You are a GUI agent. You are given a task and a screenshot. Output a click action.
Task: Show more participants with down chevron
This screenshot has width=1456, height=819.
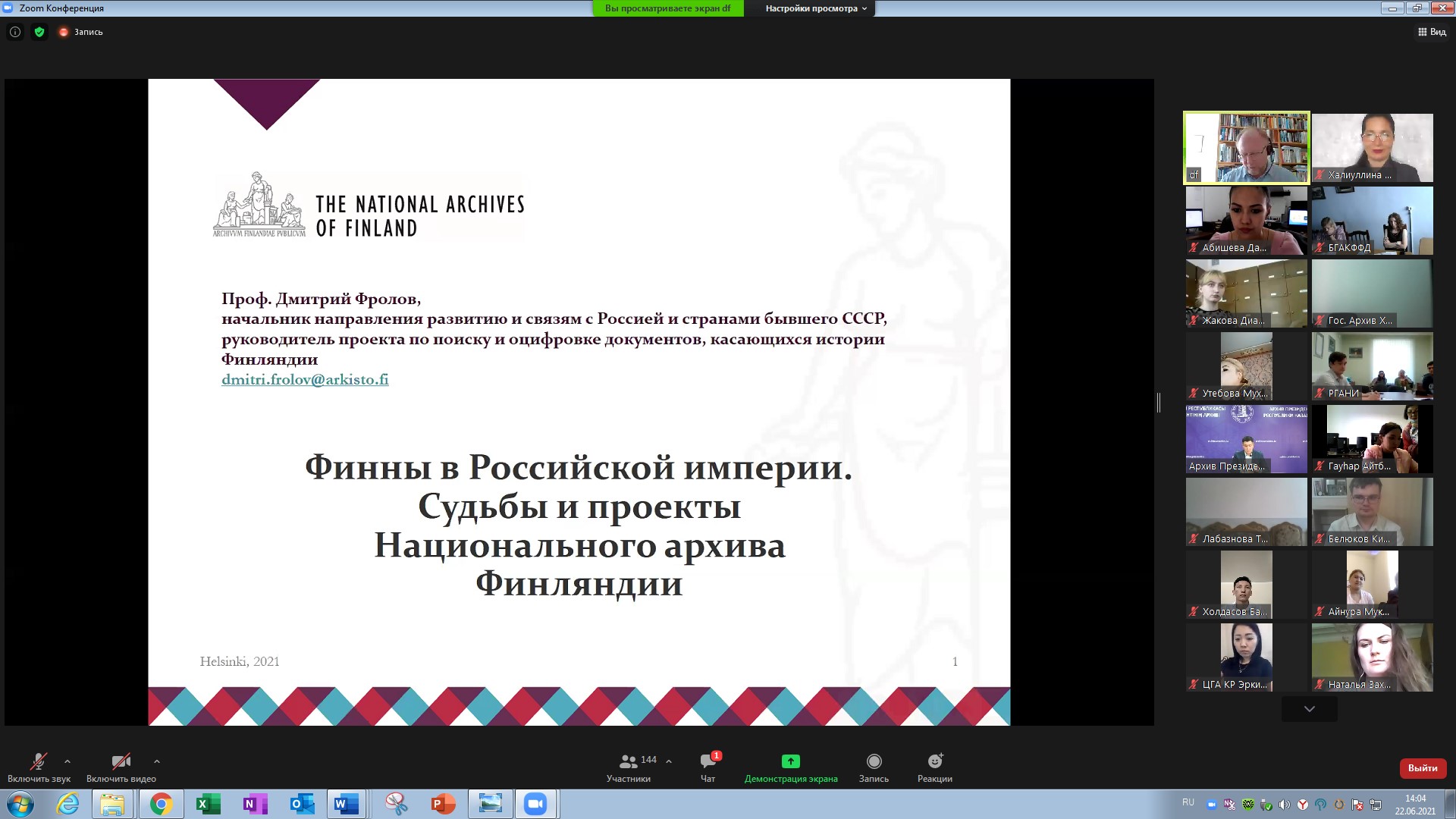click(x=1310, y=709)
